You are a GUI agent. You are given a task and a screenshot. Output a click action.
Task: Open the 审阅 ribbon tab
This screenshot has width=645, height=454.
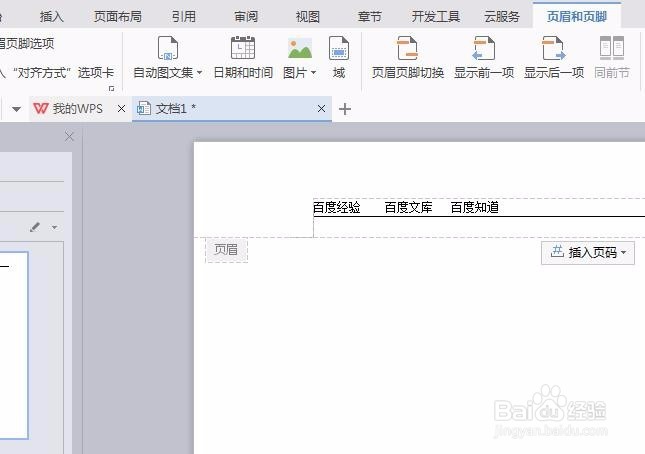pyautogui.click(x=246, y=16)
